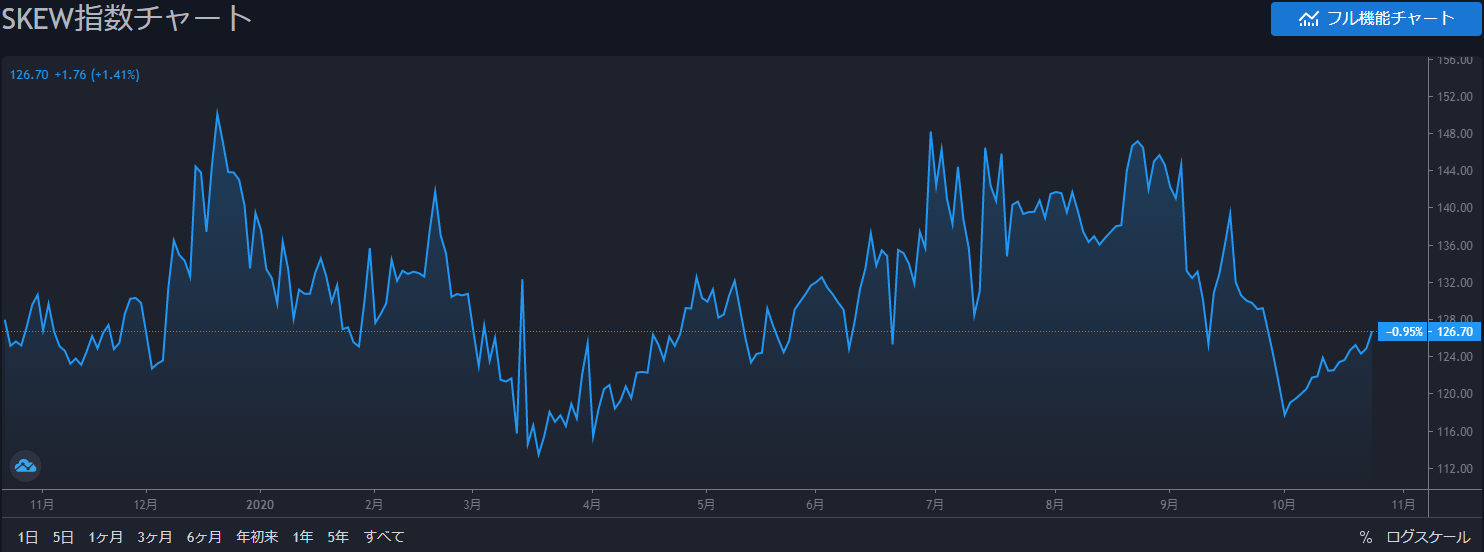Click the 7月 label on time axis
This screenshot has width=1484, height=552.
936,504
